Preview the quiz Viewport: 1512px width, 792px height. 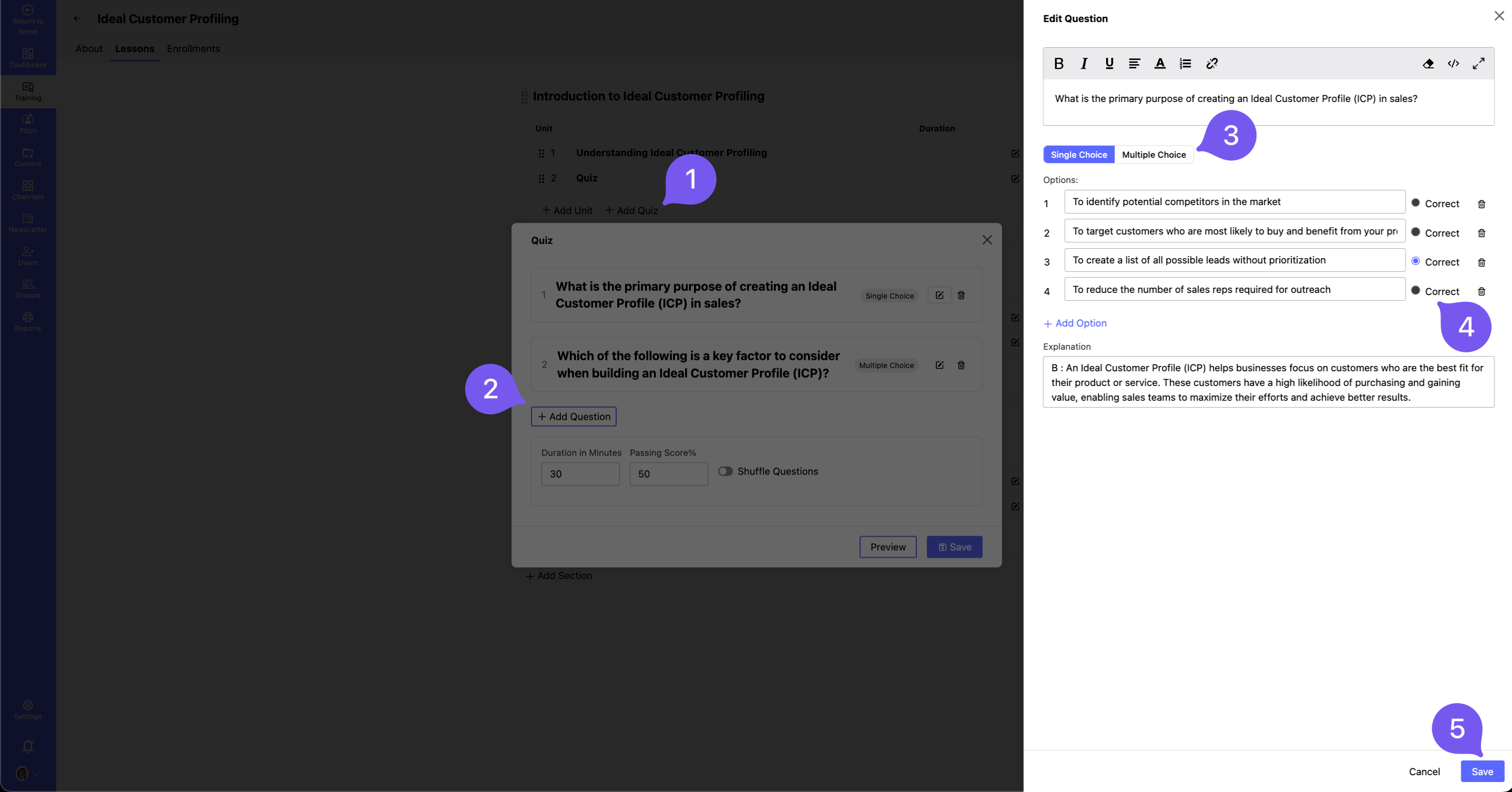pyautogui.click(x=887, y=546)
